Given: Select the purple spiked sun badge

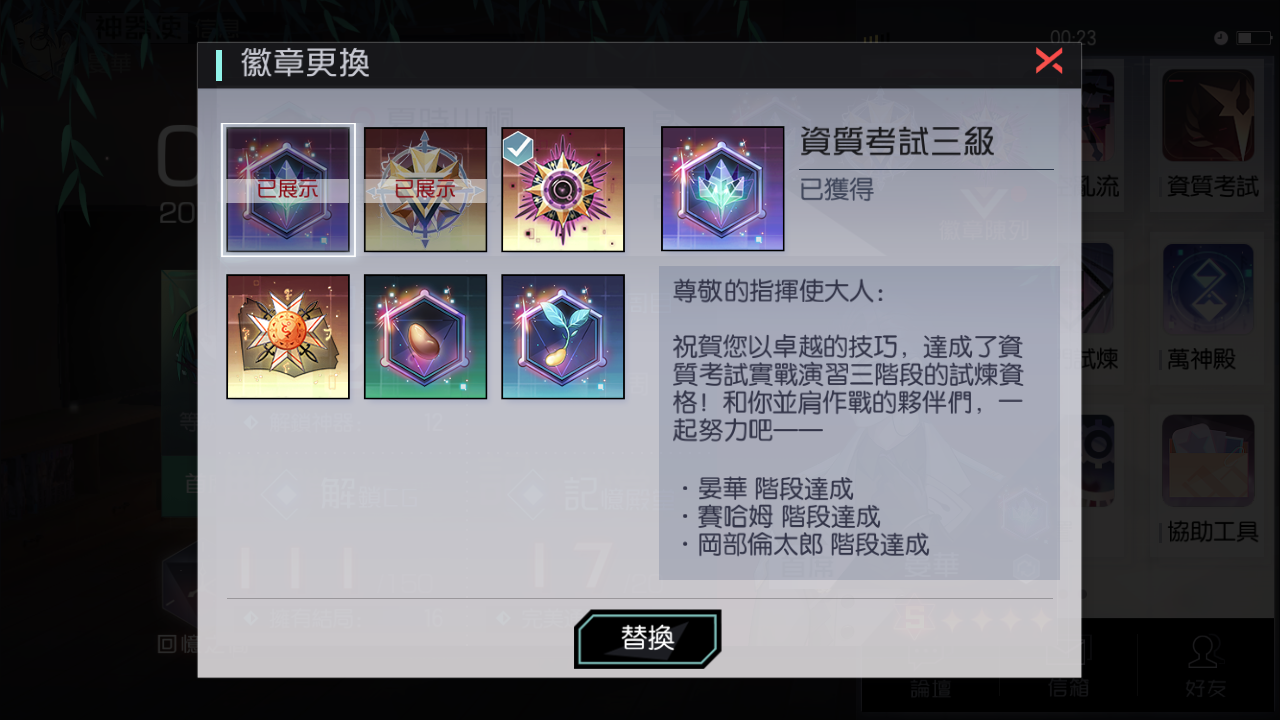Looking at the screenshot, I should pos(563,189).
